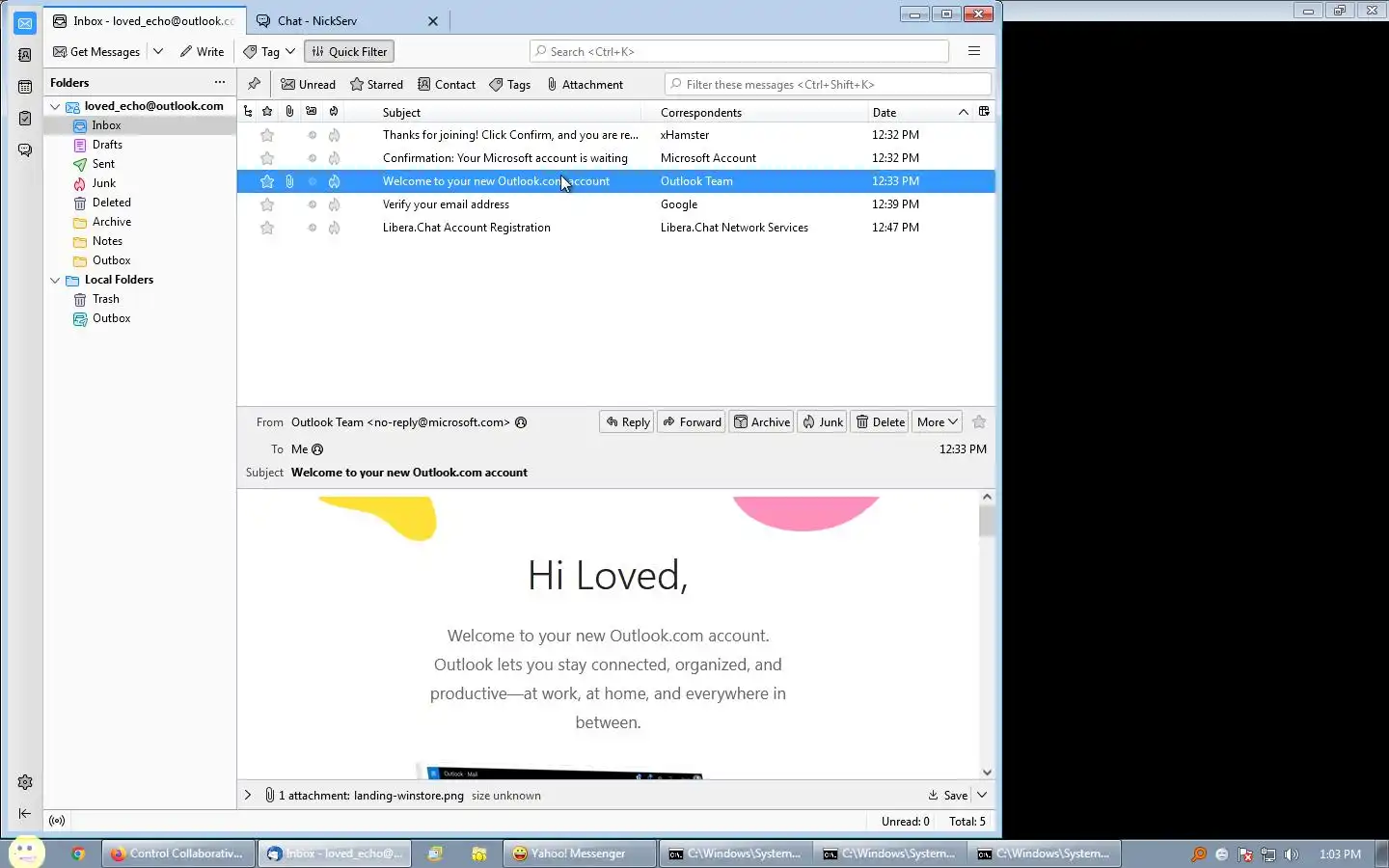Click sender contact icon next to no-reply@microsoft.com
This screenshot has height=868, width=1389.
click(x=521, y=422)
